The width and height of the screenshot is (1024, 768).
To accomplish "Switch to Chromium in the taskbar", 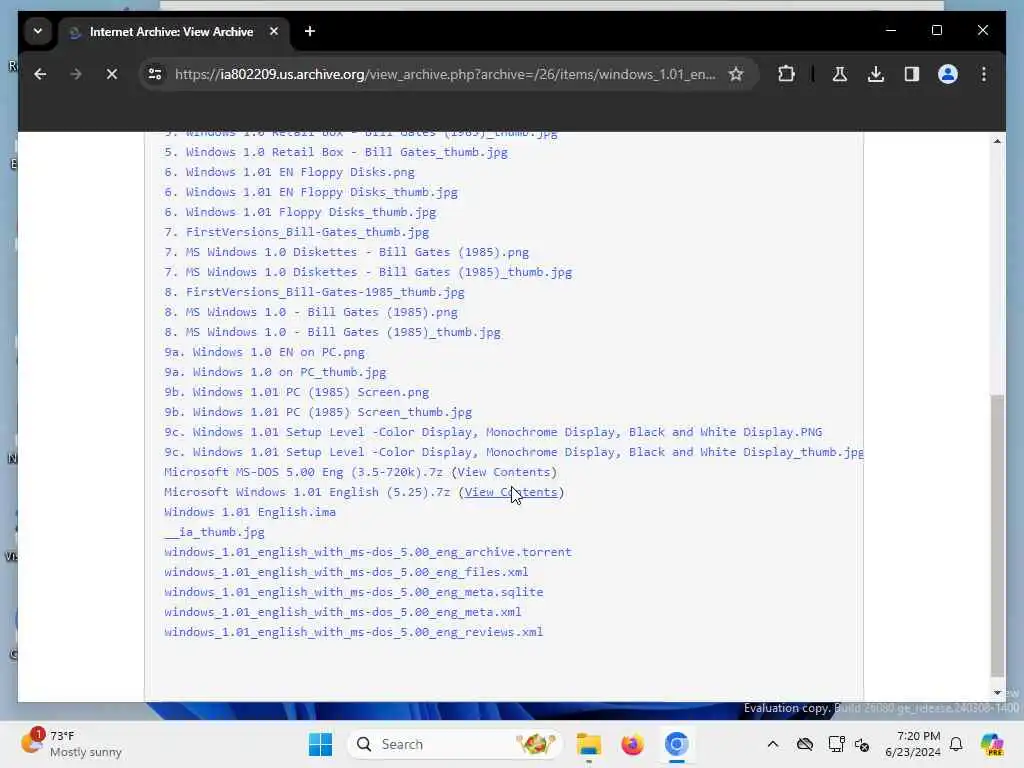I will pos(677,744).
